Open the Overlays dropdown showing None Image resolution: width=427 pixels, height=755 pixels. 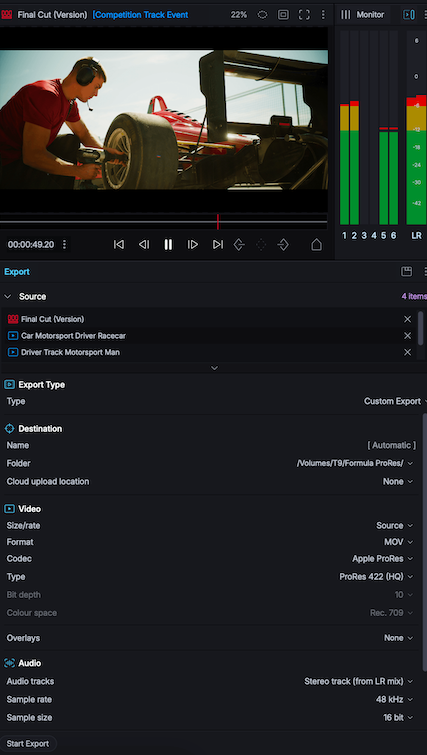(x=399, y=638)
